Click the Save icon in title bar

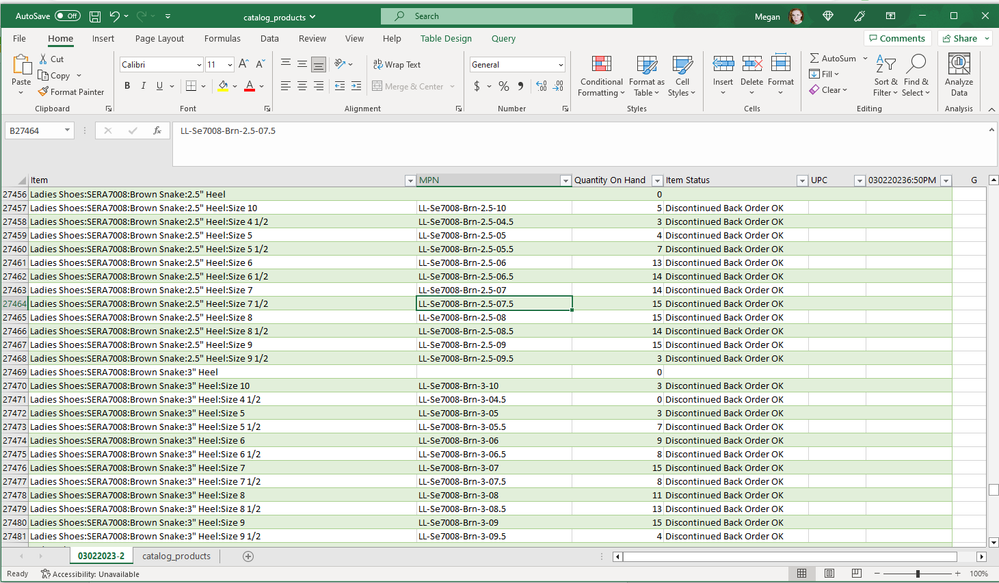[94, 16]
